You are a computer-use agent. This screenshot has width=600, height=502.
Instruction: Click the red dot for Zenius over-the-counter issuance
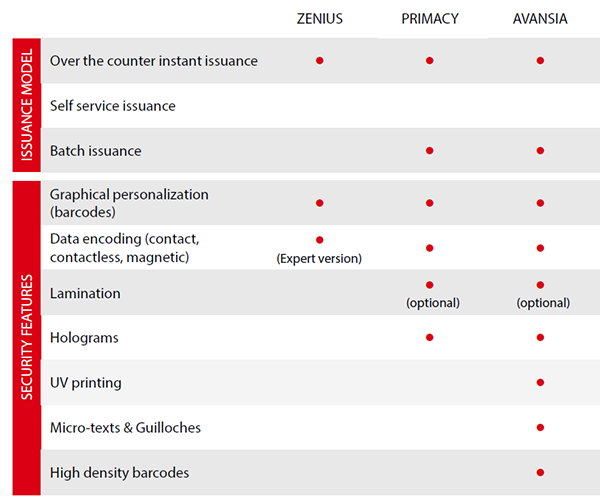coord(320,60)
